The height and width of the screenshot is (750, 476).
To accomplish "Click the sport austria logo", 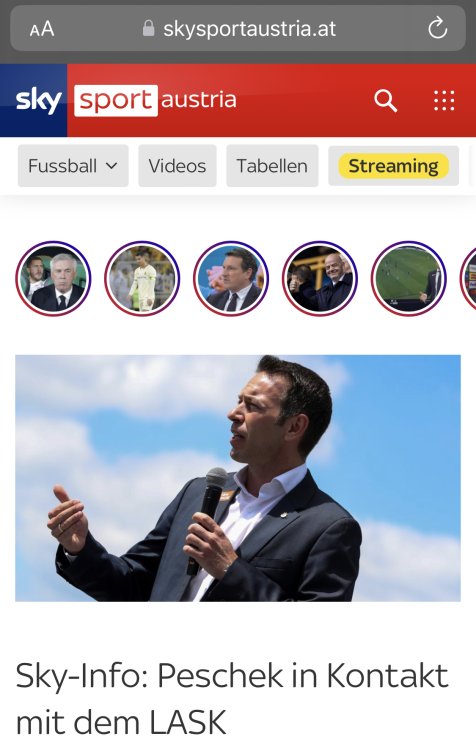I will click(x=155, y=100).
